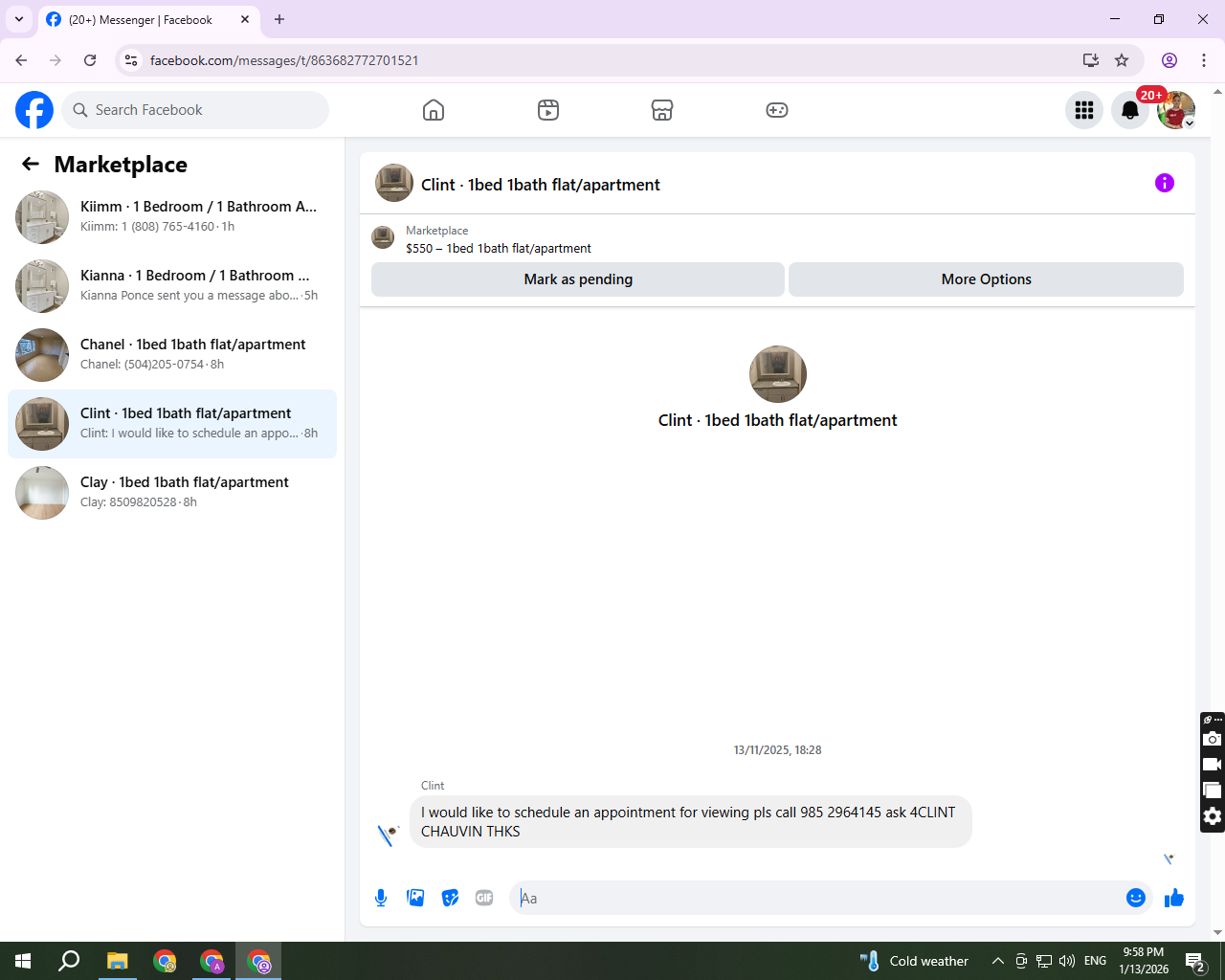The height and width of the screenshot is (980, 1225).
Task: Click browser back button
Action: pos(21,60)
